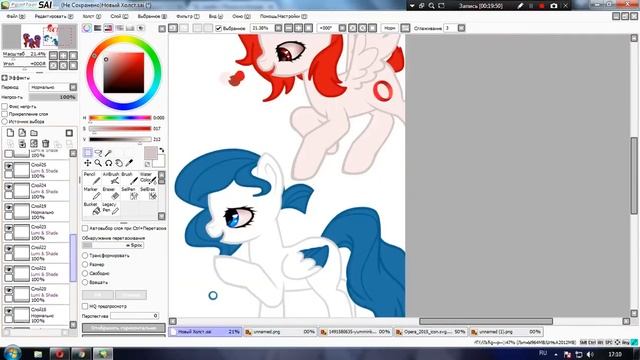The image size is (640, 360).
Task: Open the Окно menu
Action: tap(241, 16)
